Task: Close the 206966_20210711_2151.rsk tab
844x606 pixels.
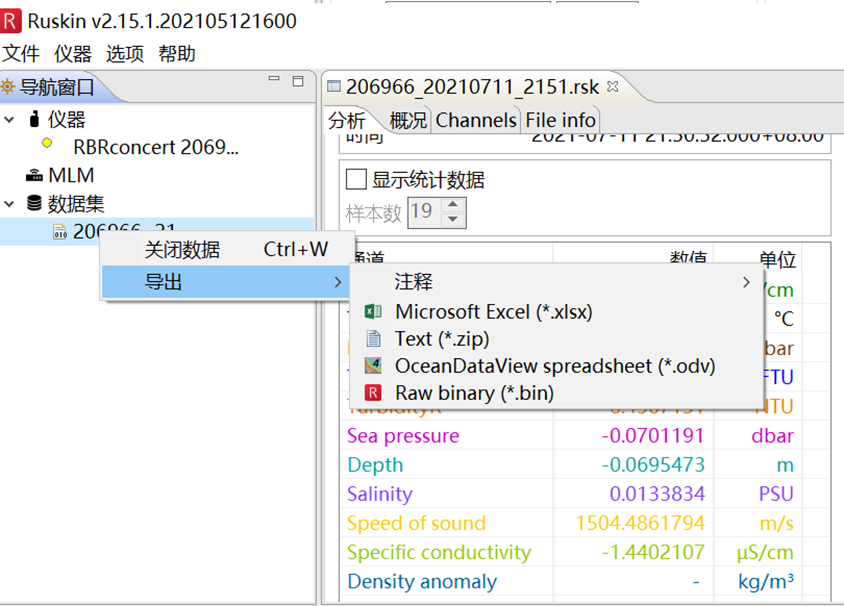Action: (613, 87)
